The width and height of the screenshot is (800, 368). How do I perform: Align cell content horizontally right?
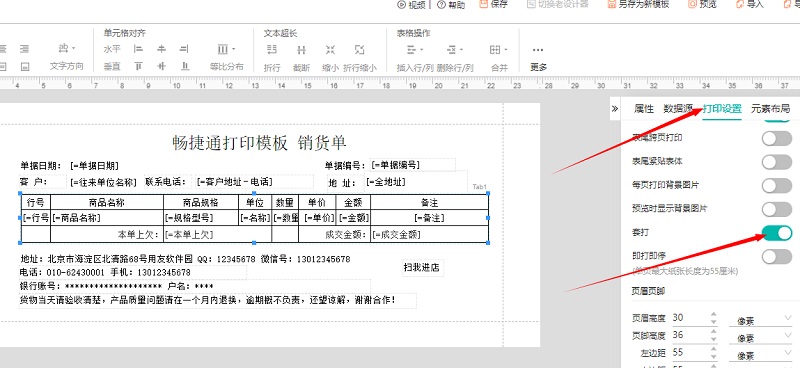click(x=184, y=50)
